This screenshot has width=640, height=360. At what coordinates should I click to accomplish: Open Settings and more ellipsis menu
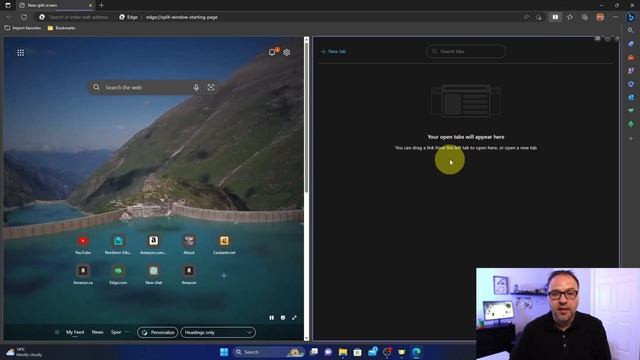coord(615,17)
